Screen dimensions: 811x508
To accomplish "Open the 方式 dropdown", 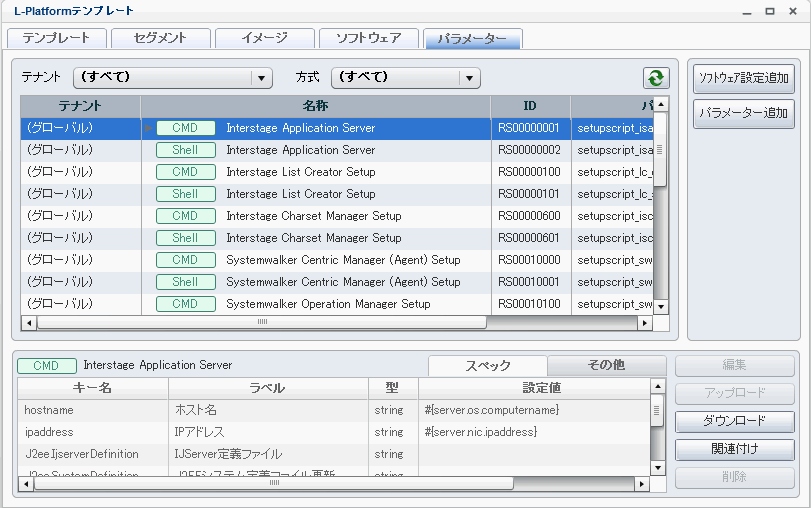I will (406, 78).
